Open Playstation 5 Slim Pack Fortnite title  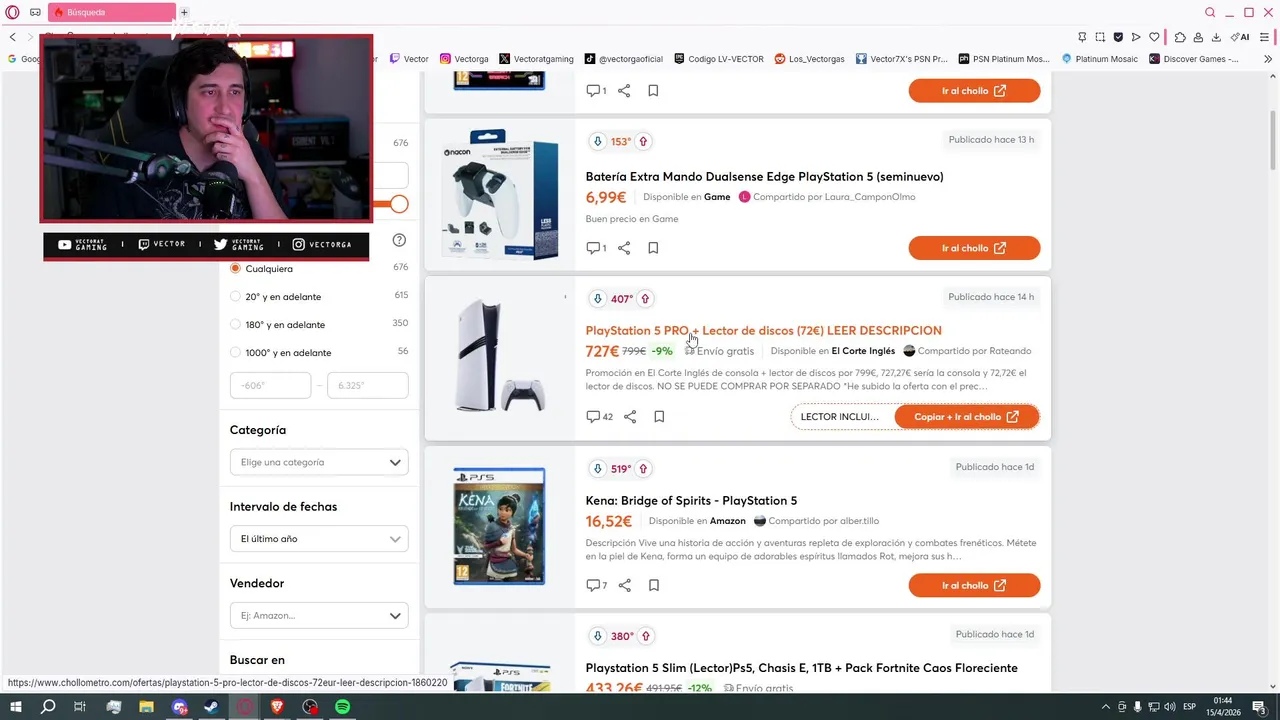point(801,668)
